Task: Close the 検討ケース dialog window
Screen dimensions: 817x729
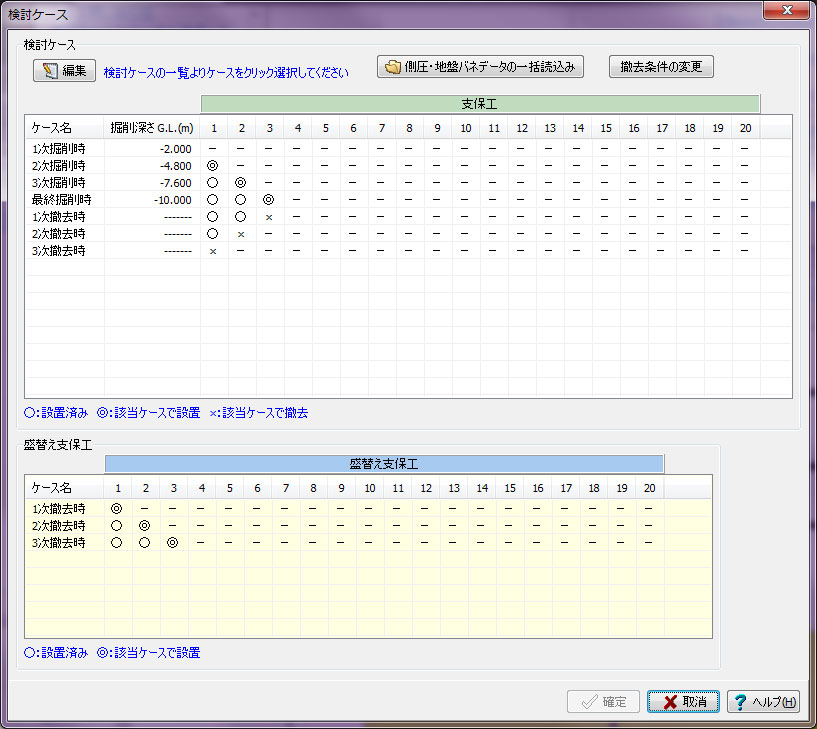Action: point(786,10)
